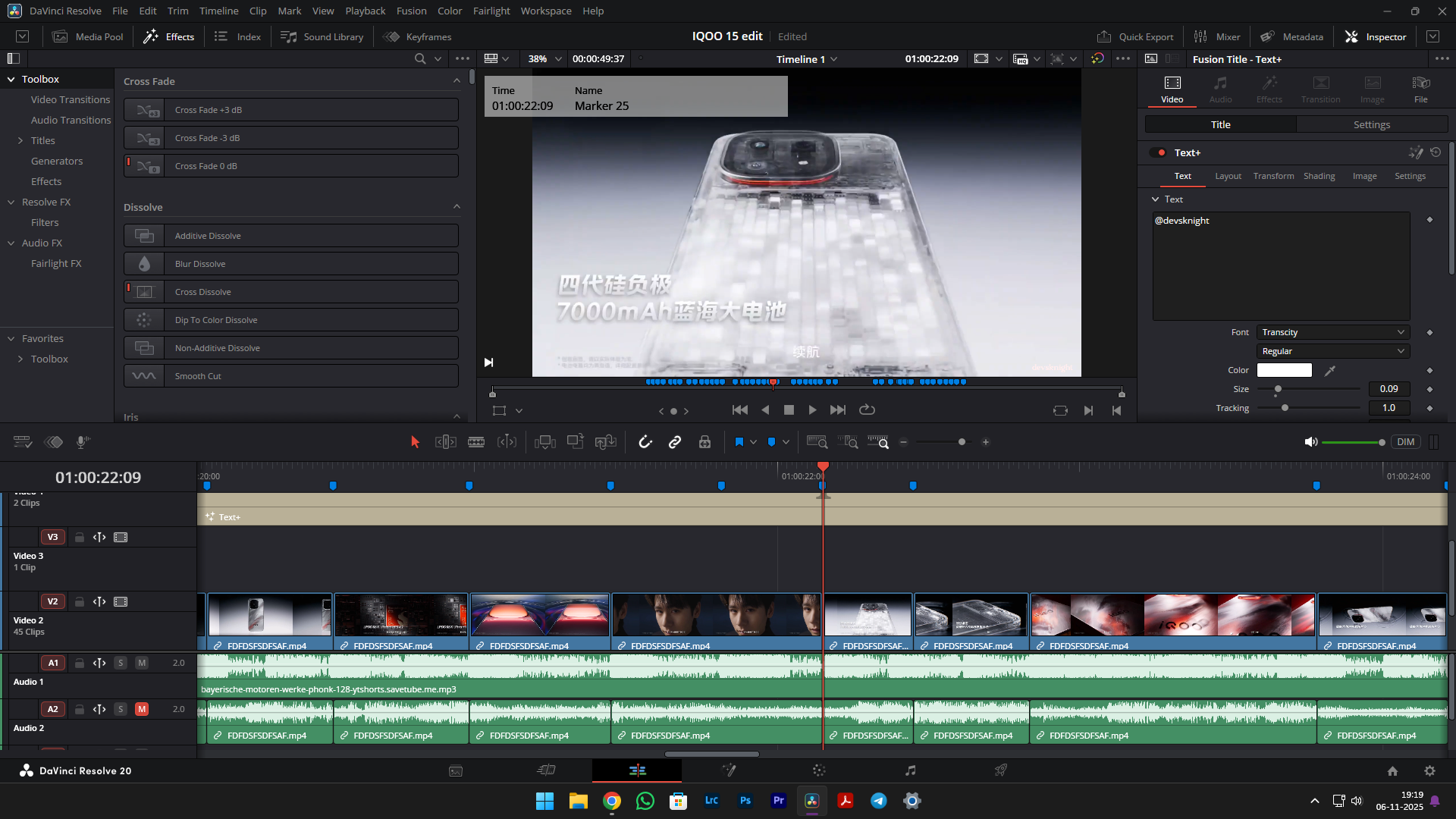Click the Loop playback button
This screenshot has width=1456, height=819.
click(867, 410)
